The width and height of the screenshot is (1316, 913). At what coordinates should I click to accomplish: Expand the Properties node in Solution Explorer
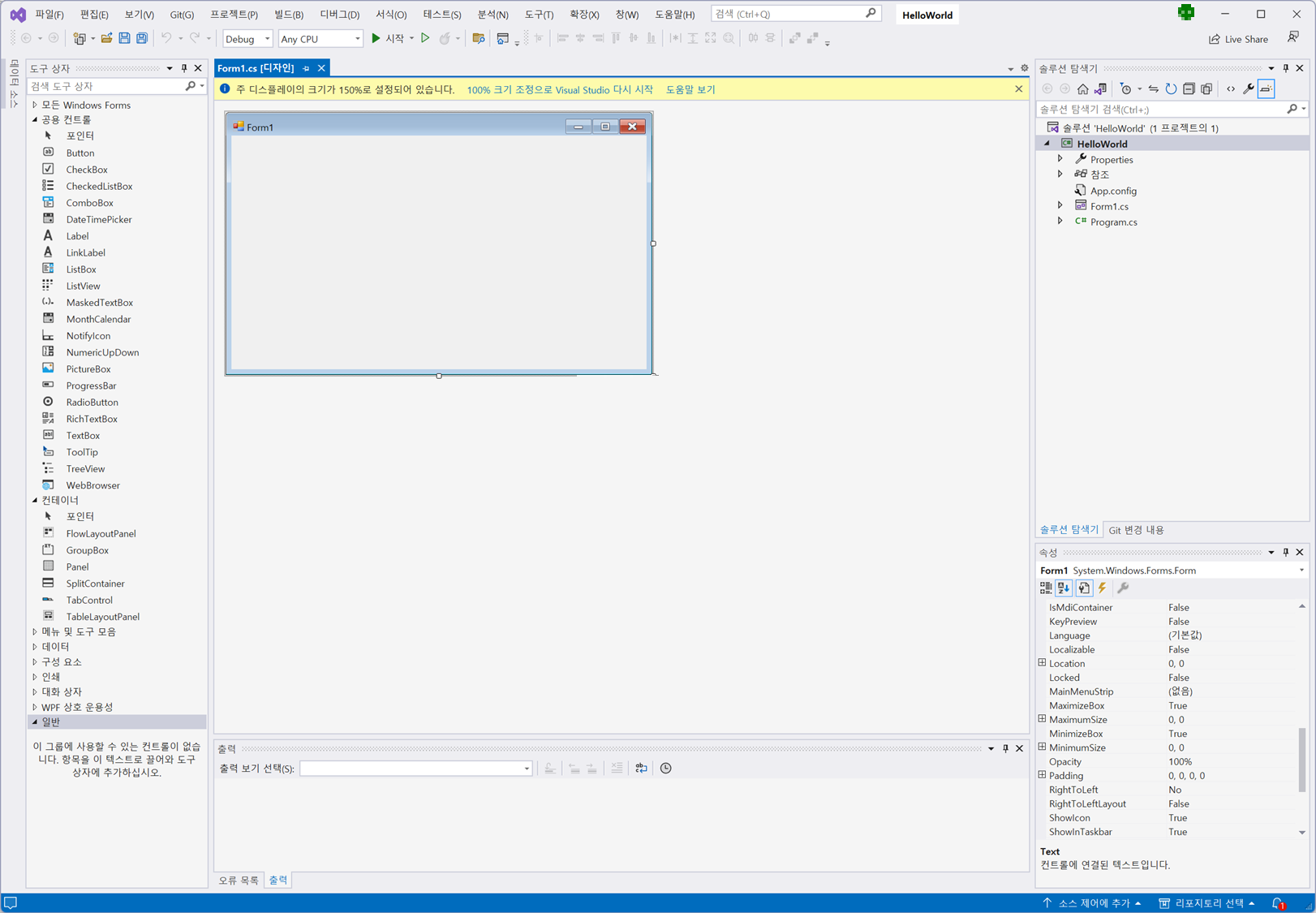1060,159
